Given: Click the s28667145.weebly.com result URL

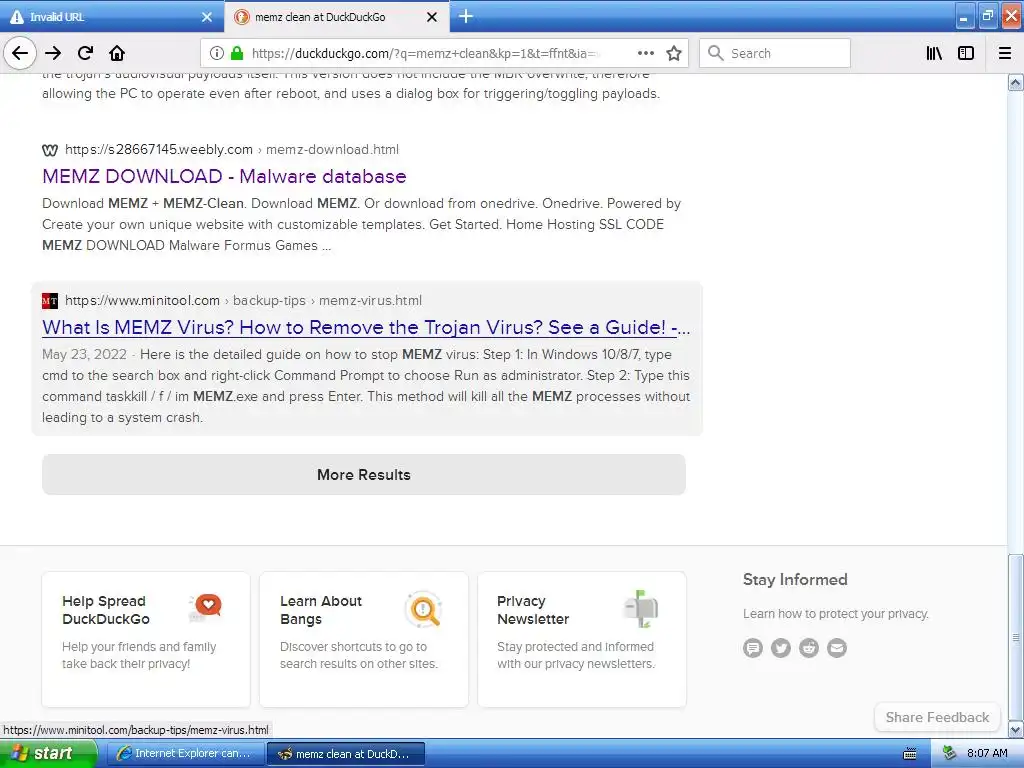Looking at the screenshot, I should pos(159,150).
